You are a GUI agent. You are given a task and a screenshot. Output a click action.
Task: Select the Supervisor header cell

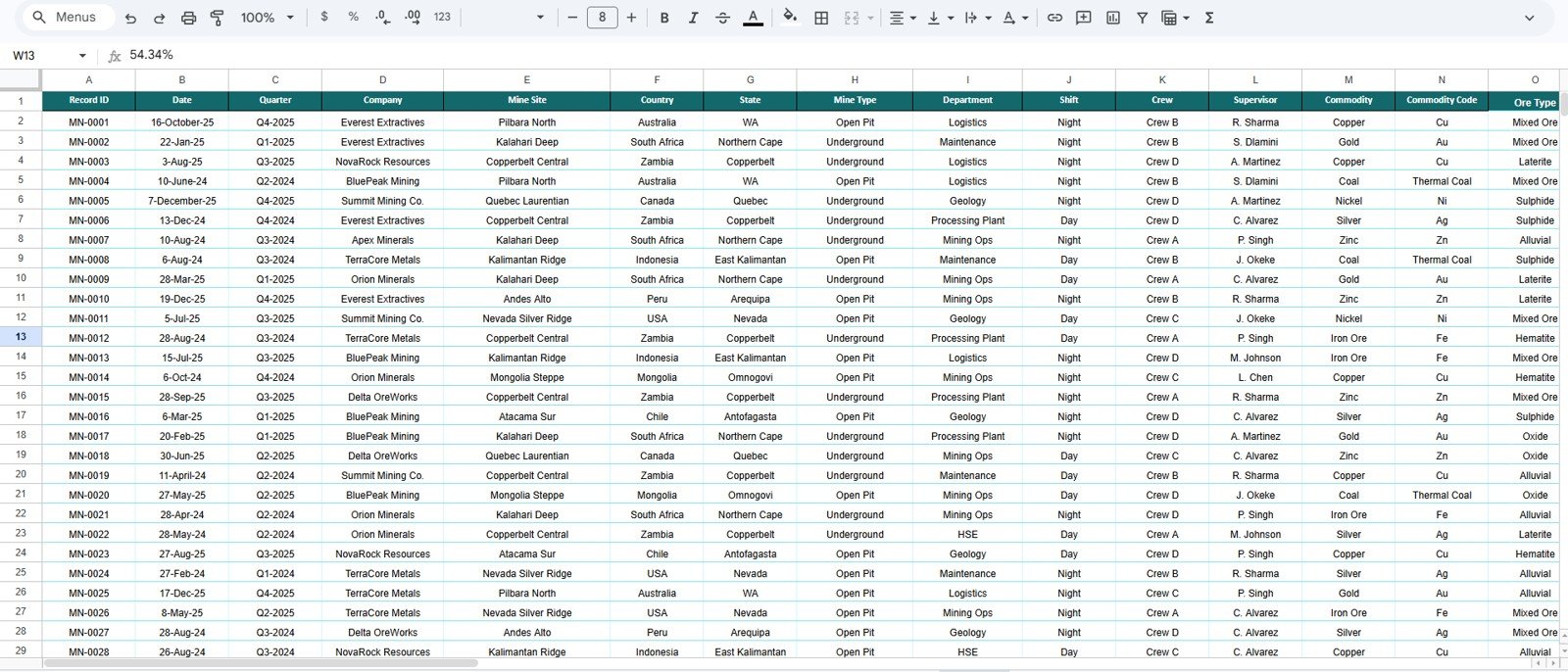[x=1255, y=100]
